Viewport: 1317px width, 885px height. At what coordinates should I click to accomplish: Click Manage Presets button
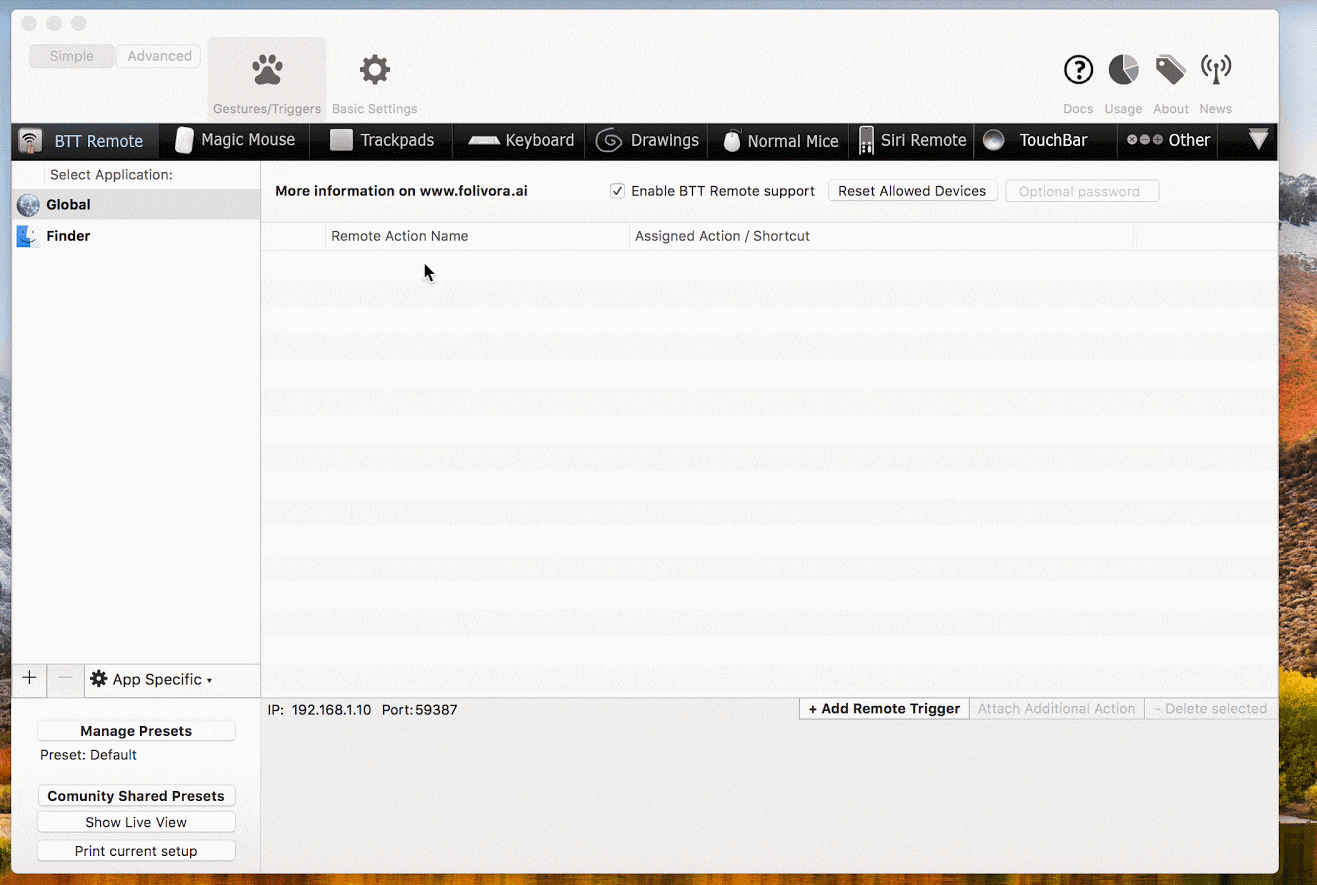pyautogui.click(x=136, y=731)
